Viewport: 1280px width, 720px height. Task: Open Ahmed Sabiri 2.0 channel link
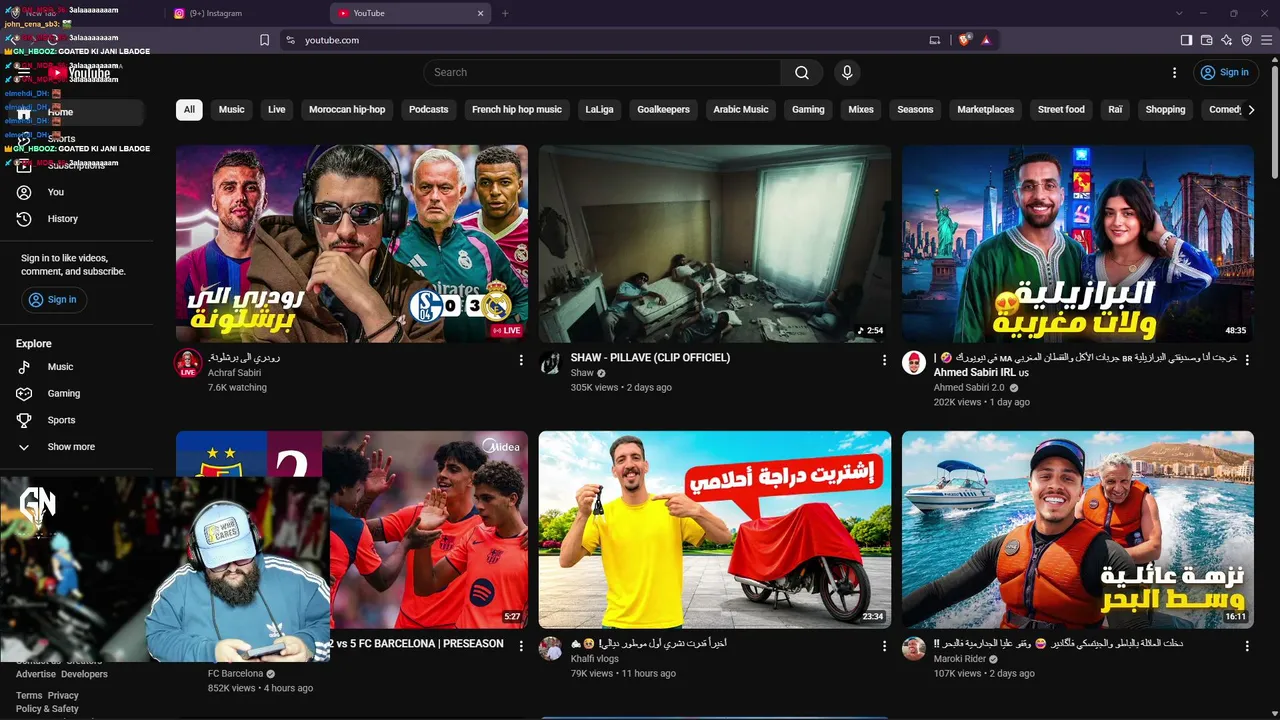969,388
